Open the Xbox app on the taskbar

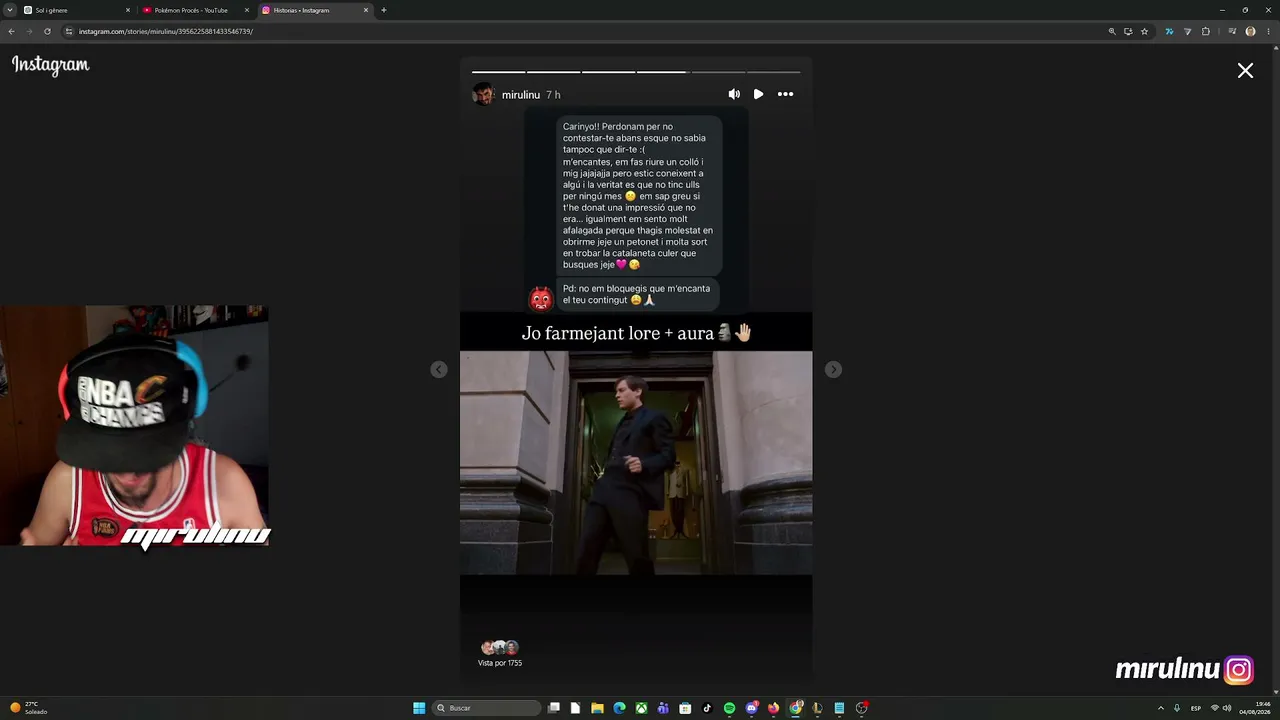click(x=641, y=708)
